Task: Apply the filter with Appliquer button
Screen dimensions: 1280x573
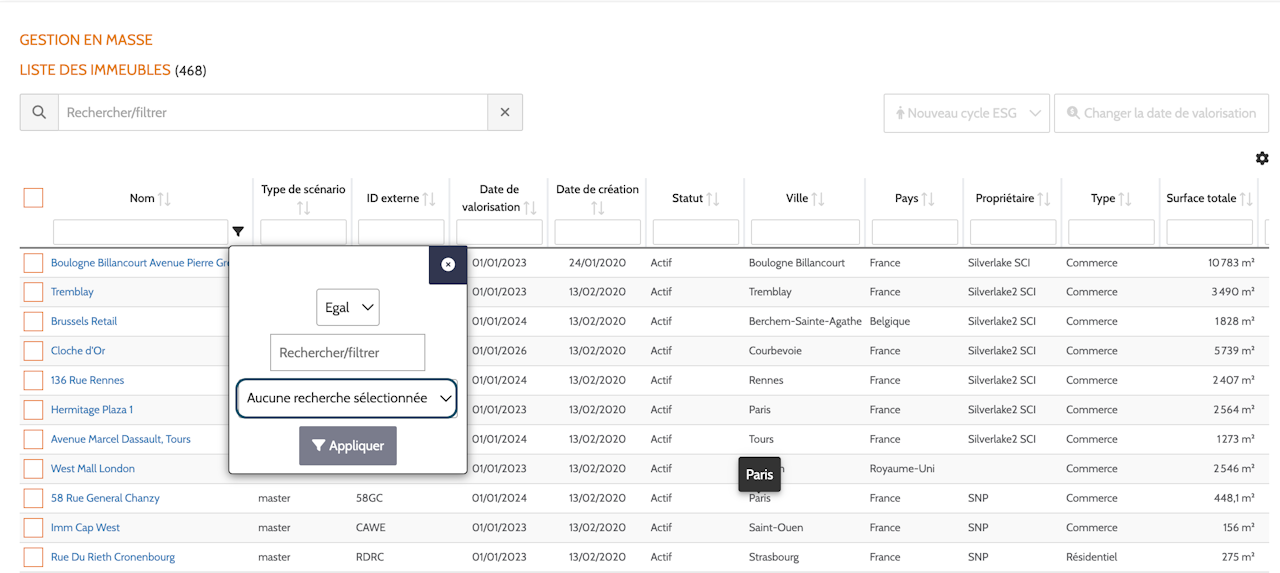Action: coord(348,446)
